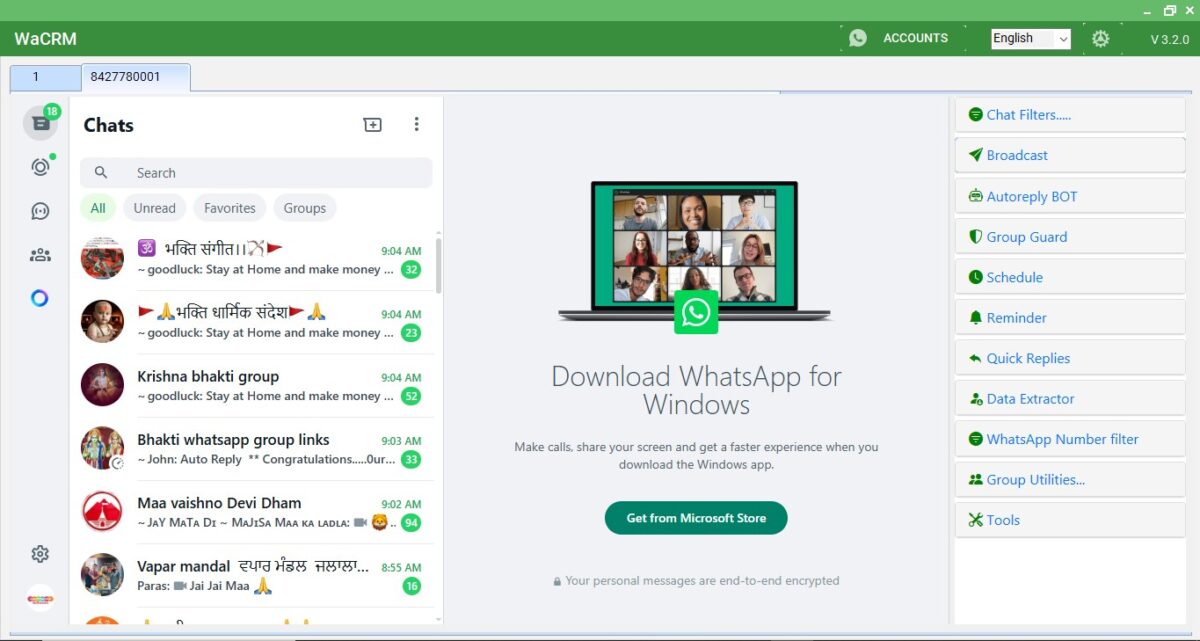
Task: Open the Meta AI circle icon
Action: (40, 298)
